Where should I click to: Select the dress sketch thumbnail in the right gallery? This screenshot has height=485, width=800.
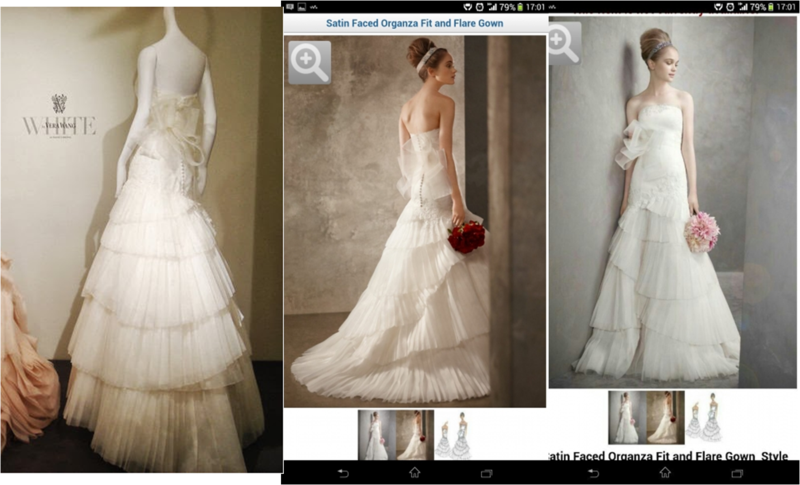tap(703, 418)
